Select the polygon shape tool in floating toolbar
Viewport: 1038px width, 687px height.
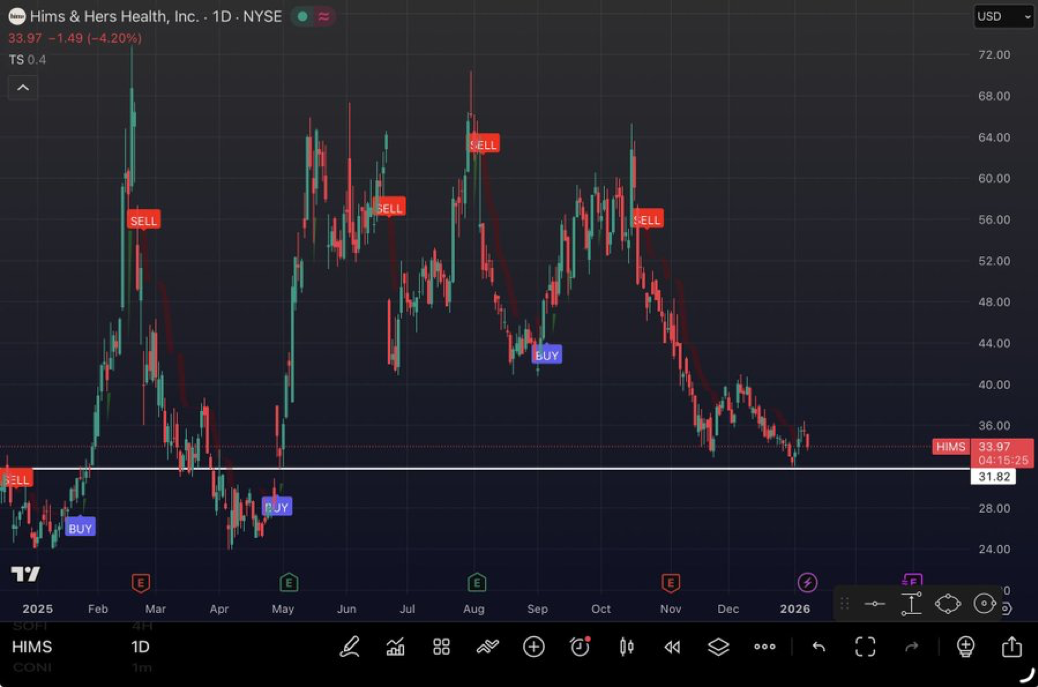tap(948, 604)
